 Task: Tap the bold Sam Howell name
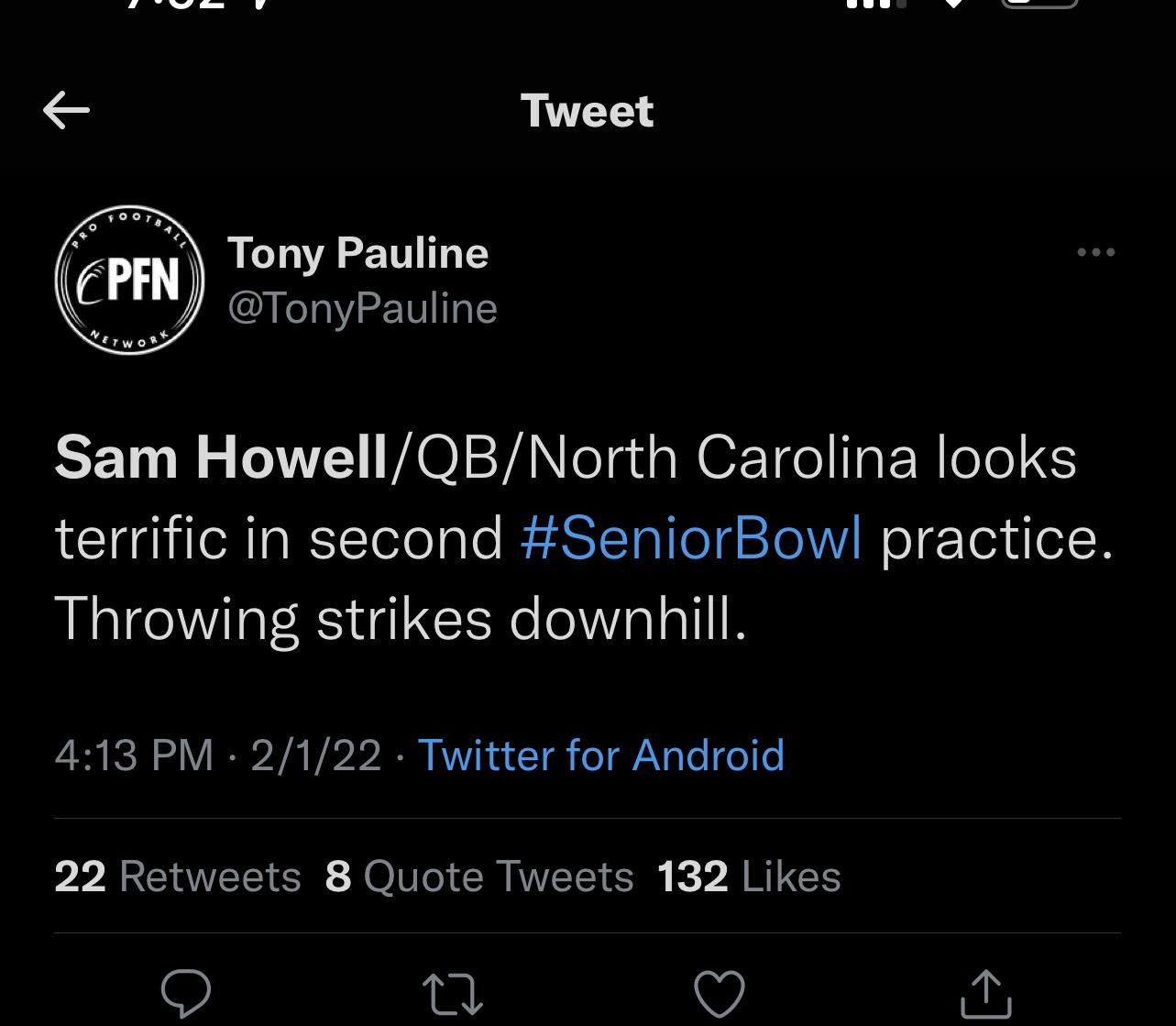(x=221, y=458)
